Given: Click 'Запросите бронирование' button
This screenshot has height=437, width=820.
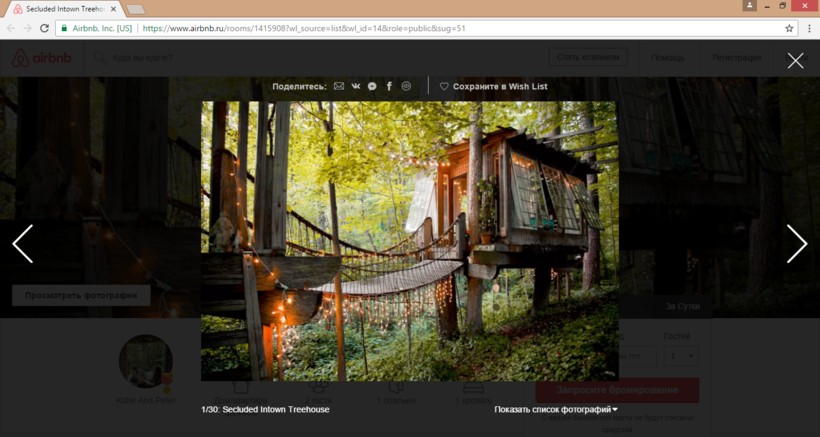Looking at the screenshot, I should pyautogui.click(x=617, y=390).
